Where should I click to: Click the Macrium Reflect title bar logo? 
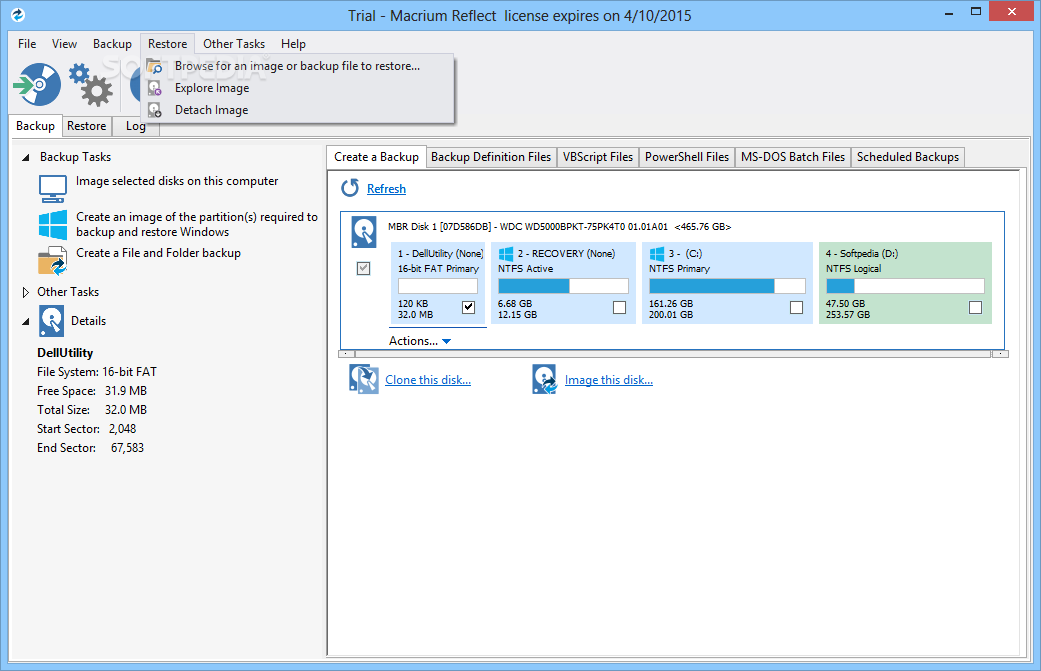18,15
